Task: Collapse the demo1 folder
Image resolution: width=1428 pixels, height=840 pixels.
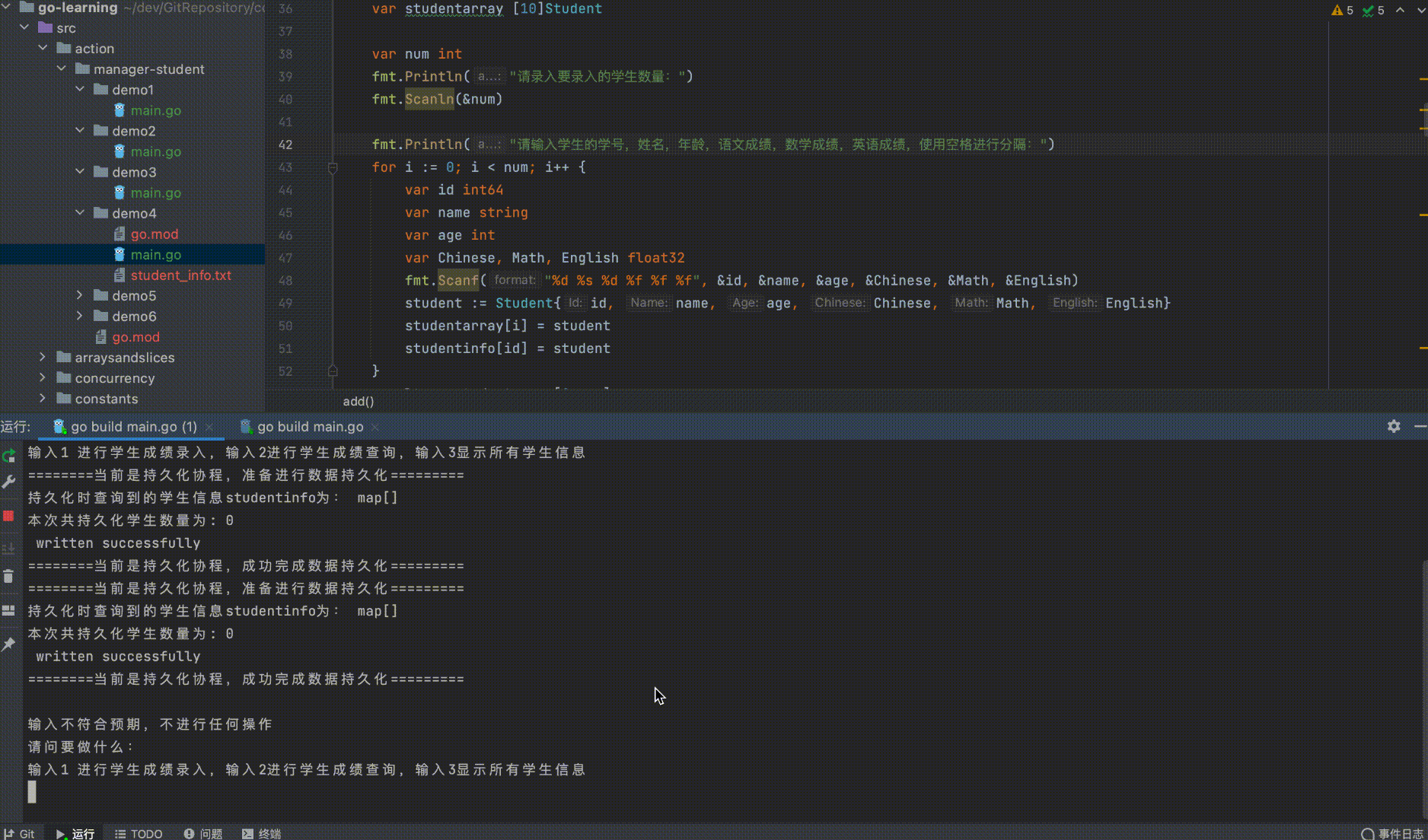Action: tap(80, 89)
